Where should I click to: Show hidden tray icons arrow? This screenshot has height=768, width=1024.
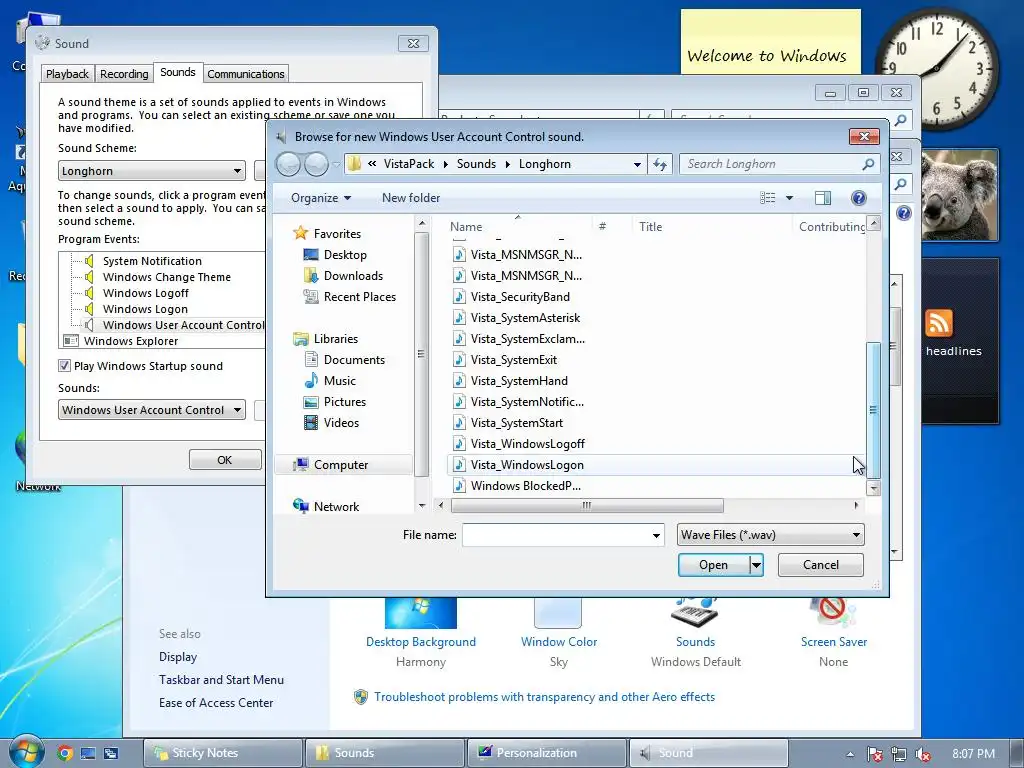pos(850,754)
